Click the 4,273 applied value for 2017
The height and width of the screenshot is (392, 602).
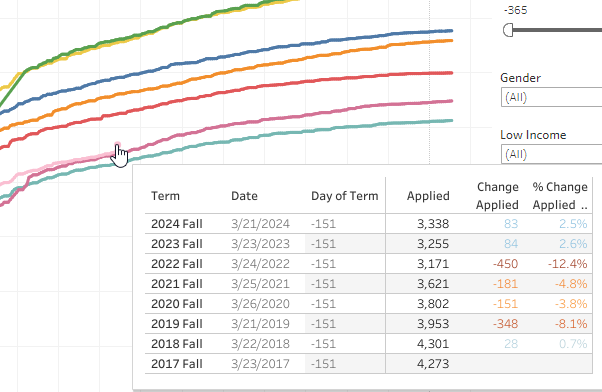[433, 364]
